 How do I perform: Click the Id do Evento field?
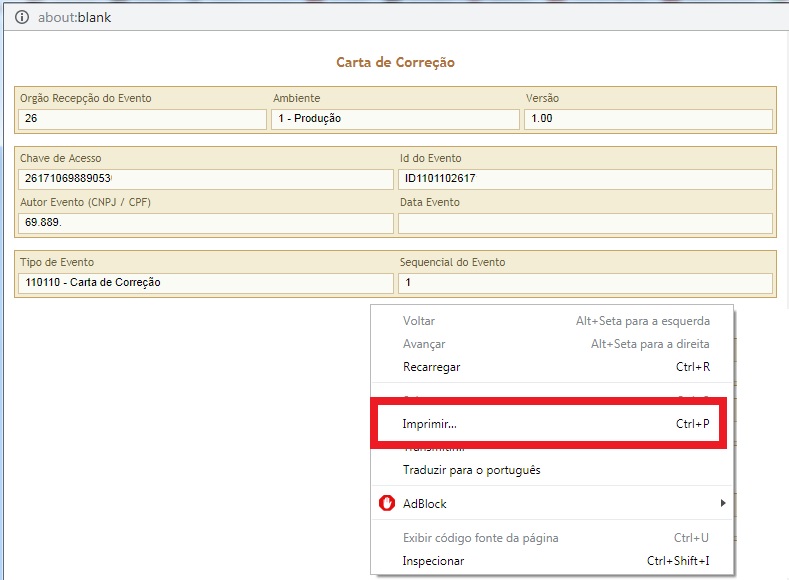(585, 179)
